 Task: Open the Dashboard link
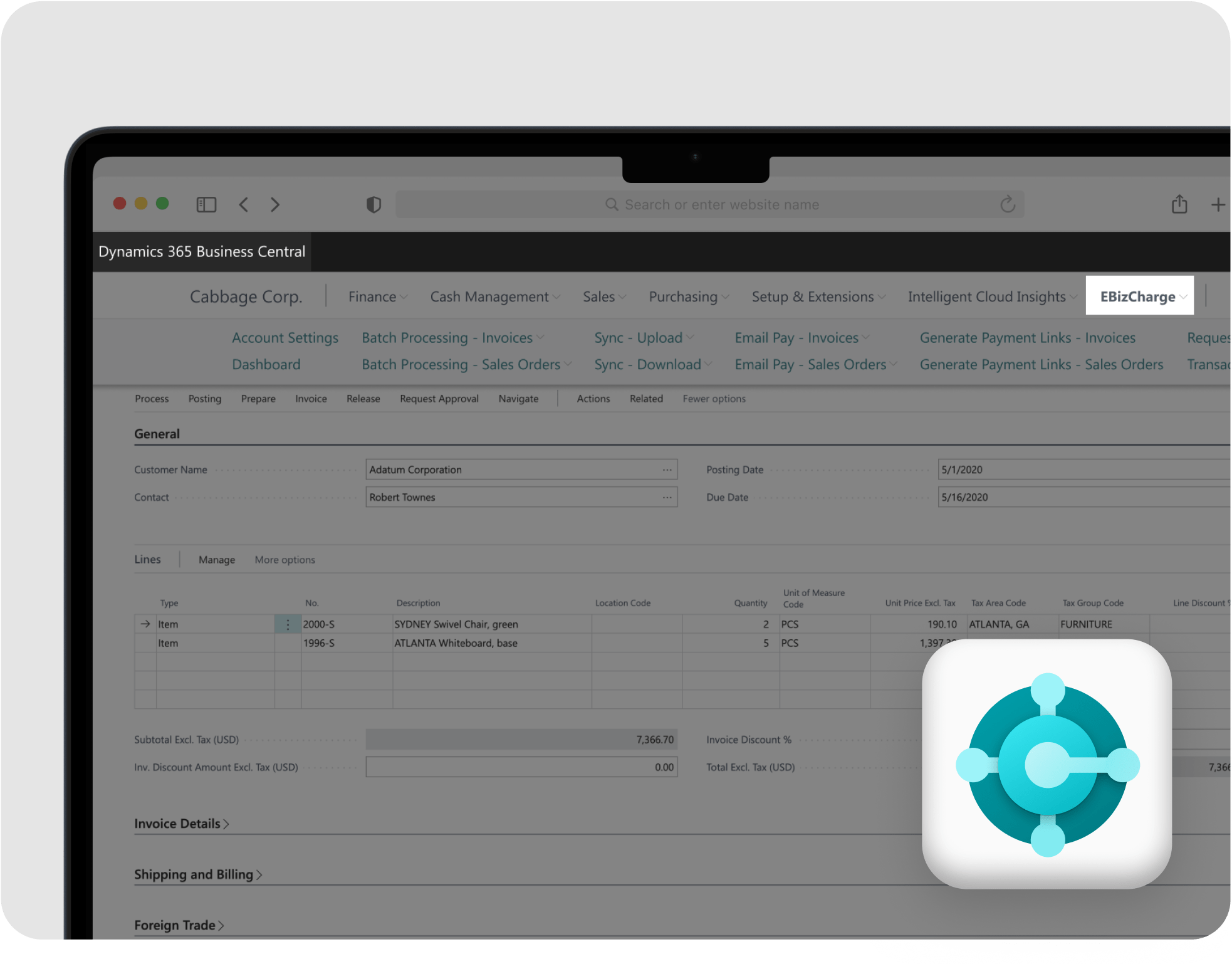(266, 365)
